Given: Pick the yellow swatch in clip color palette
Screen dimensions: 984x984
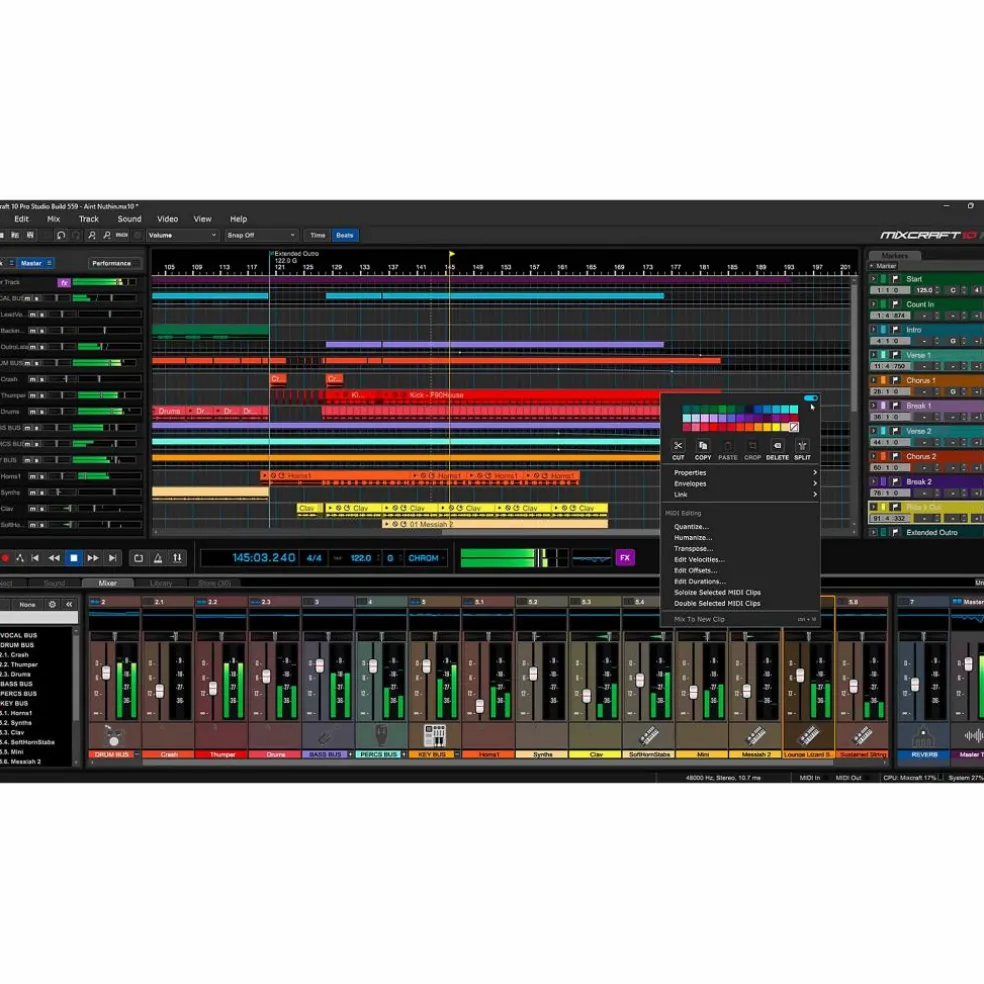Looking at the screenshot, I should 776,427.
